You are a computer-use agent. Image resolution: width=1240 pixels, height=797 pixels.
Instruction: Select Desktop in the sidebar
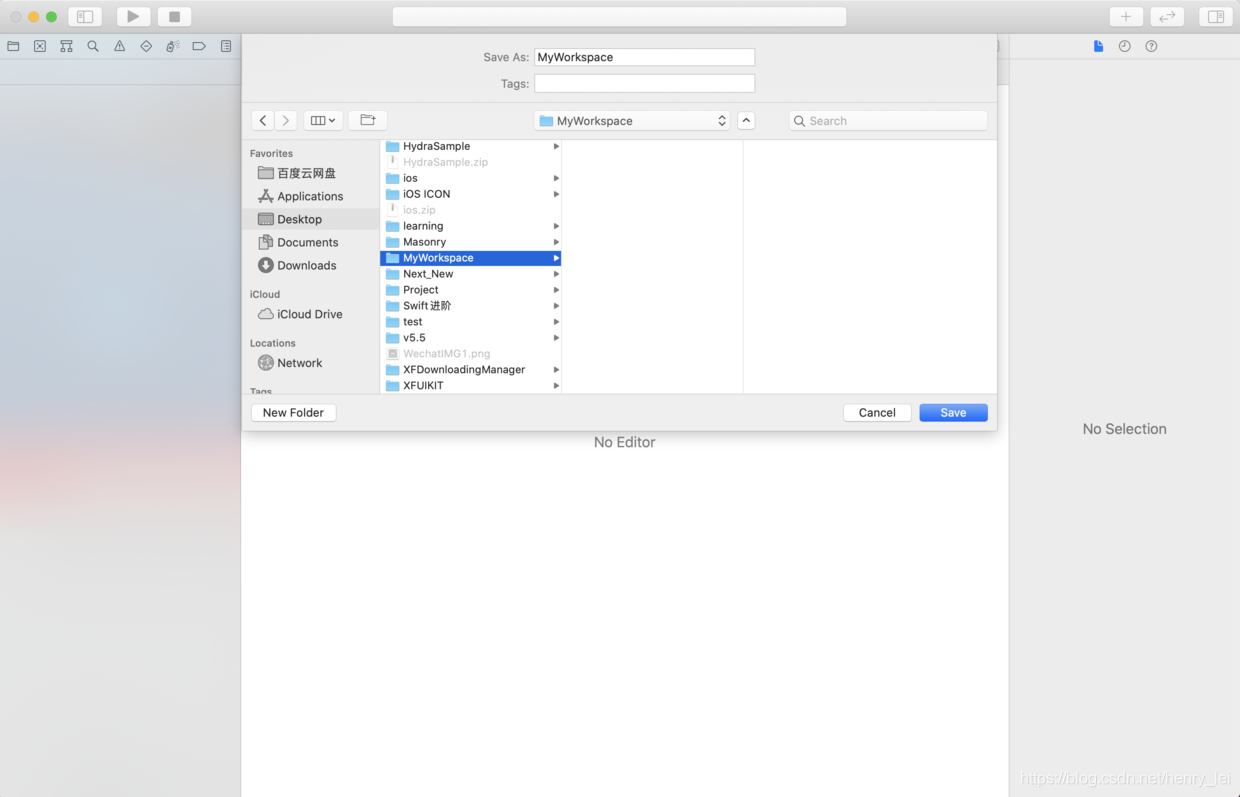311,219
